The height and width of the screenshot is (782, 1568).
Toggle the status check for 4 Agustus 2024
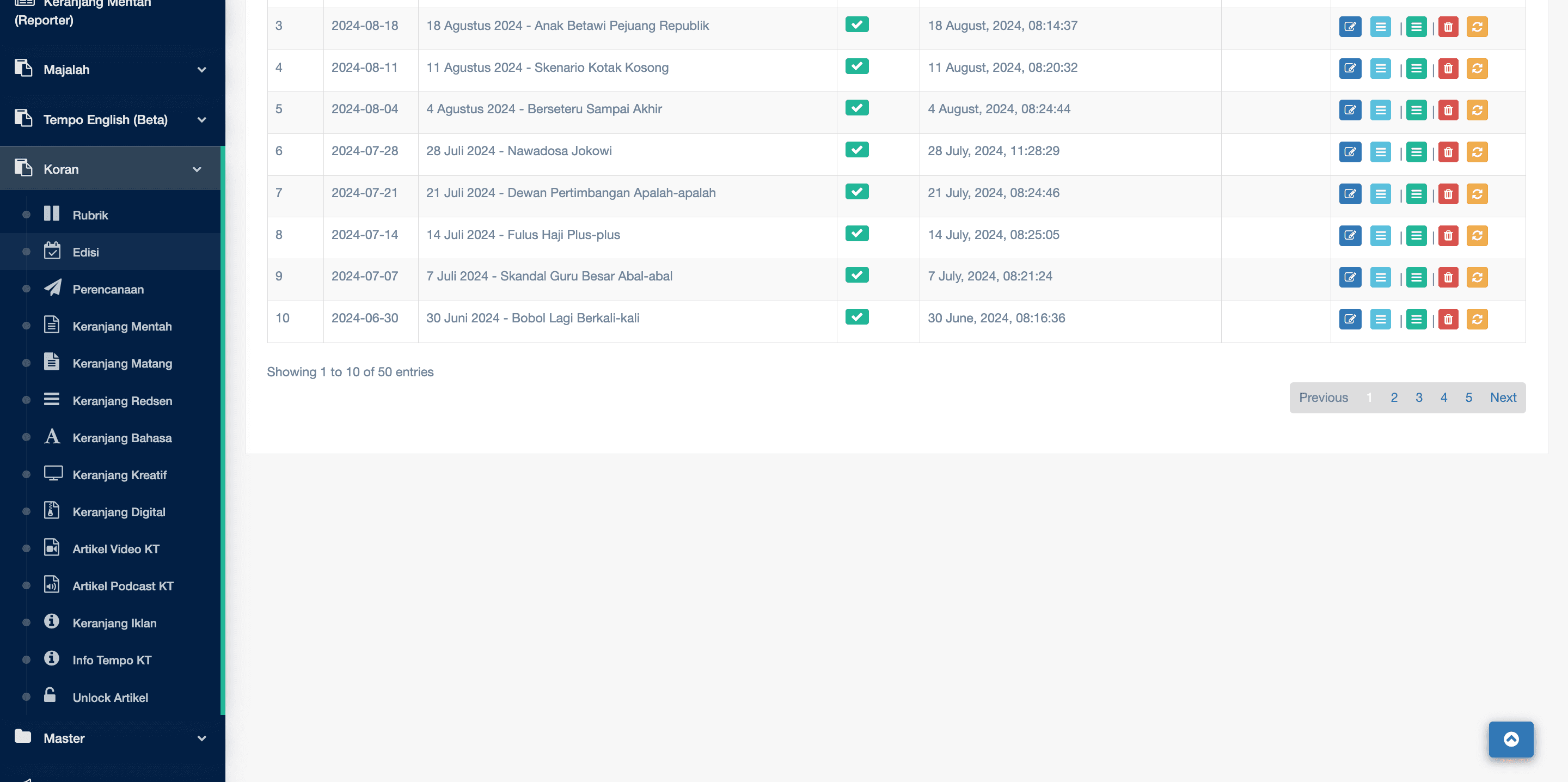(857, 108)
